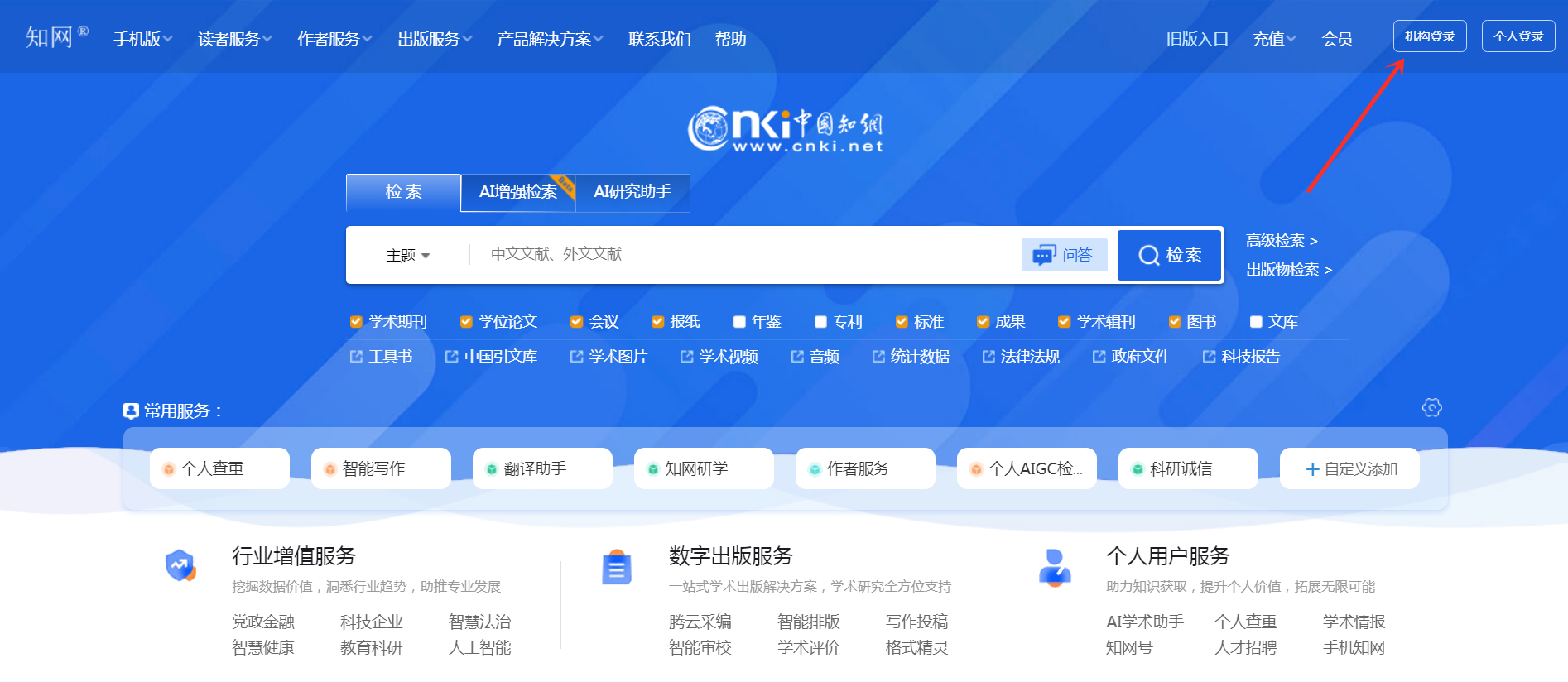This screenshot has width=1568, height=682.
Task: Open 出版物检索 link
Action: click(1289, 270)
